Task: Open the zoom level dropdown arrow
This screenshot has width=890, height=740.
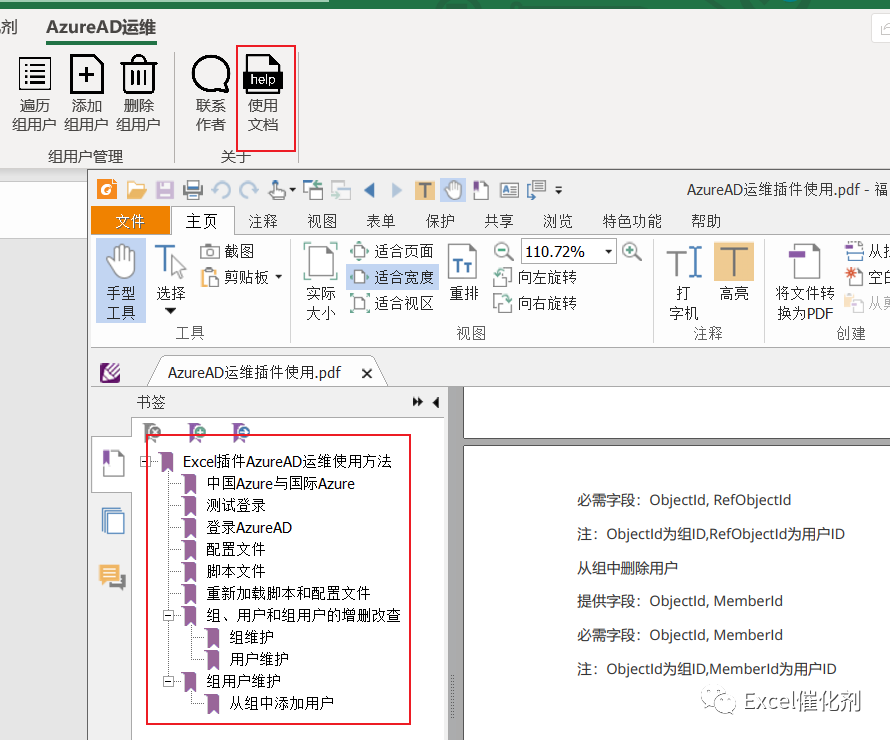Action: 608,251
